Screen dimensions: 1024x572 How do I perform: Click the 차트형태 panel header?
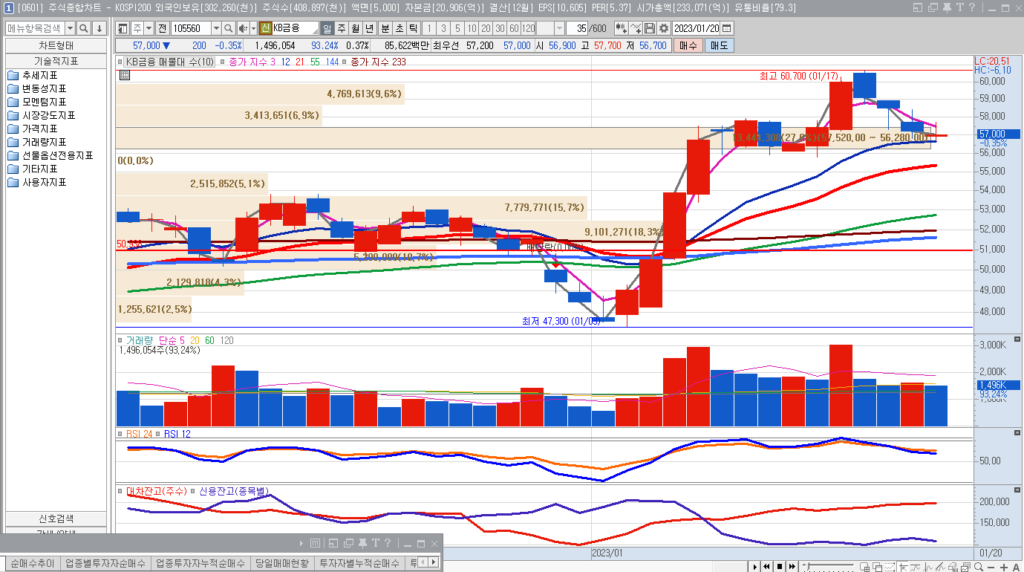[55, 45]
